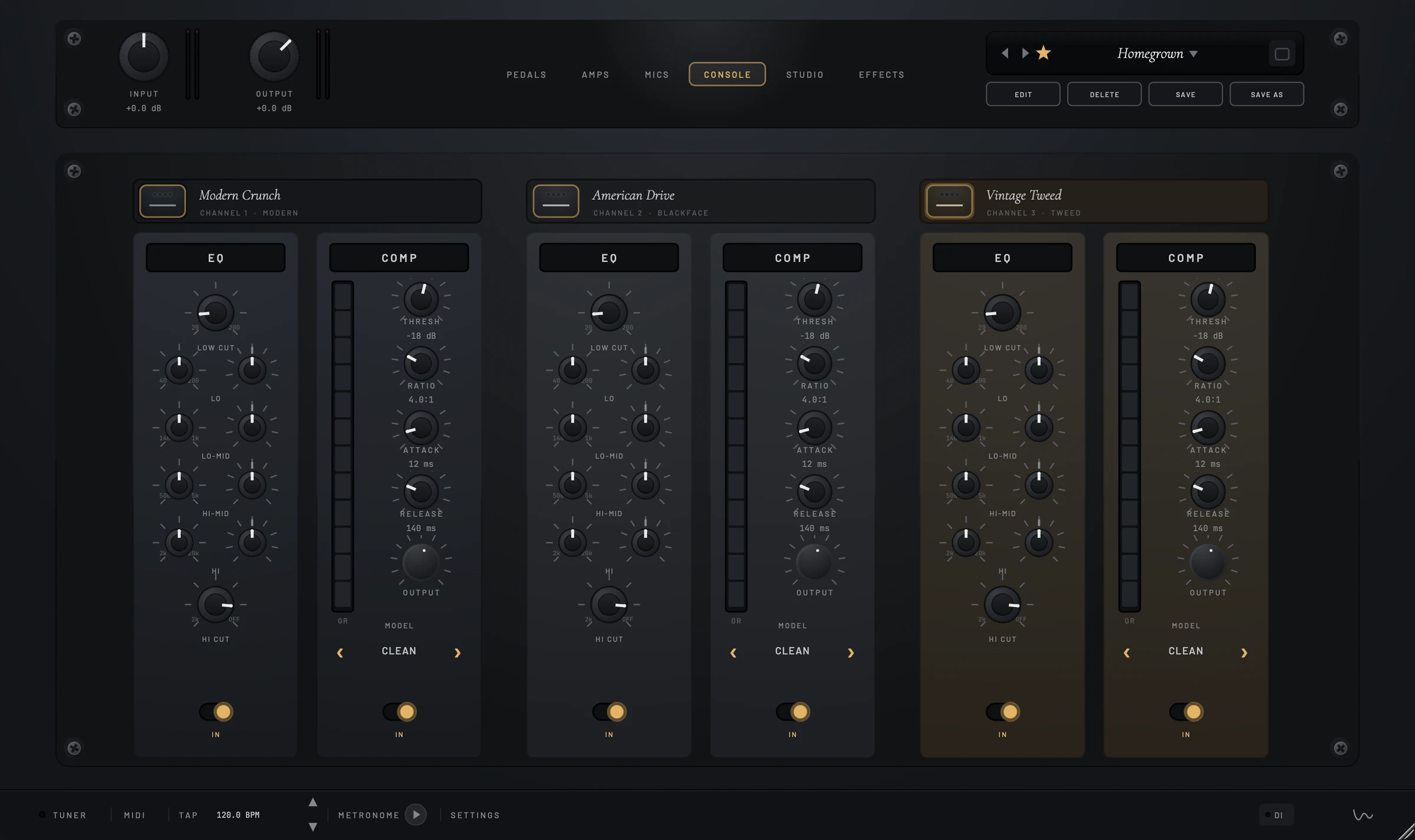Toggle the DI indicator button
The height and width of the screenshot is (840, 1415).
pyautogui.click(x=1276, y=815)
